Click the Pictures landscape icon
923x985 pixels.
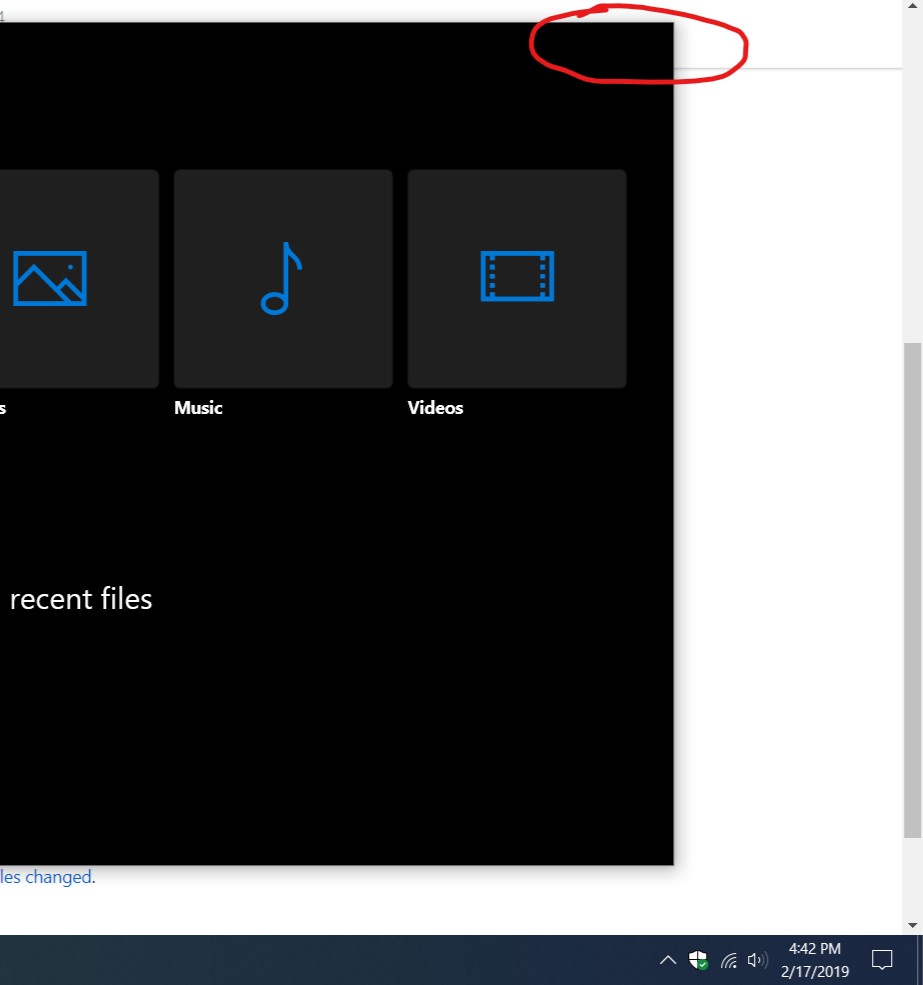(50, 278)
